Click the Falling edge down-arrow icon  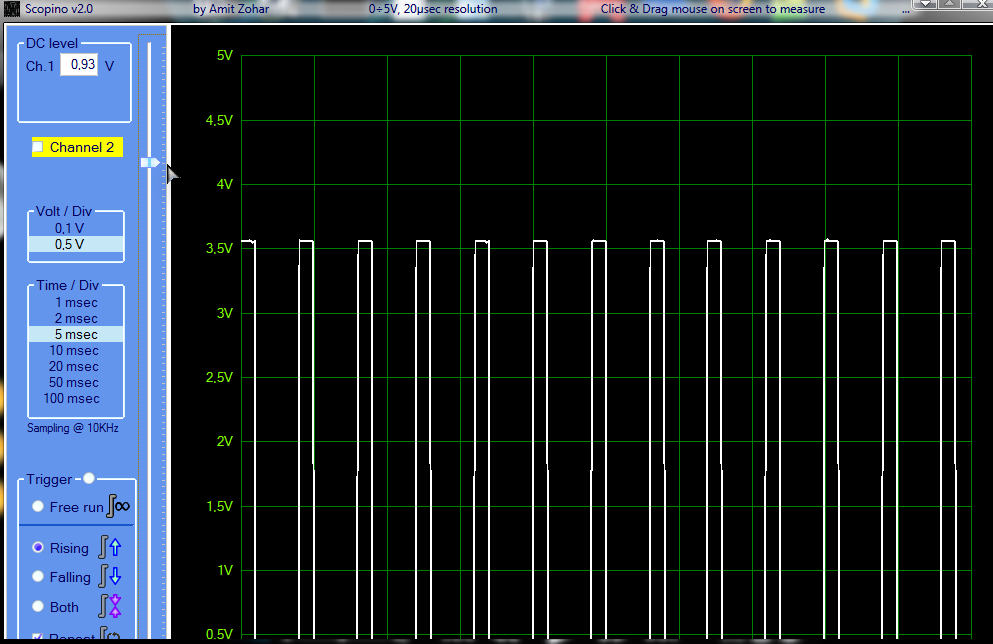(x=111, y=576)
